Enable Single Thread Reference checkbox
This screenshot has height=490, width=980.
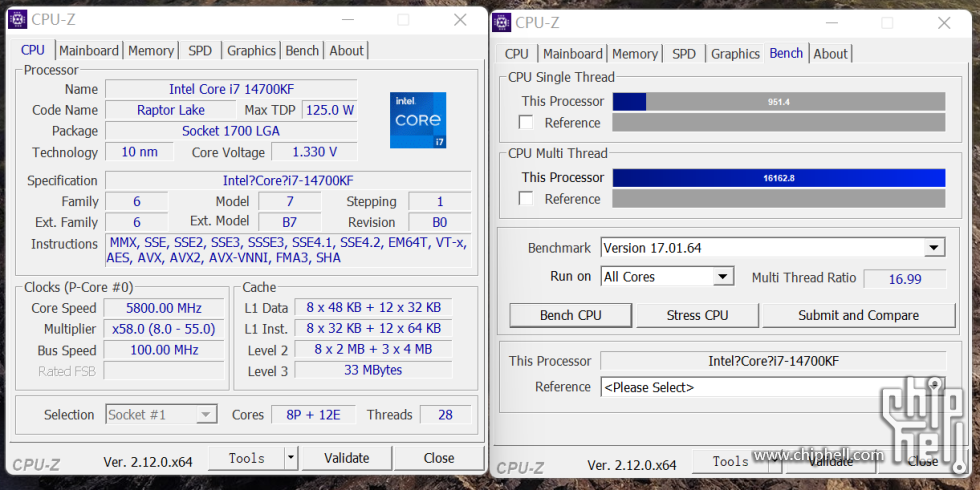(526, 122)
